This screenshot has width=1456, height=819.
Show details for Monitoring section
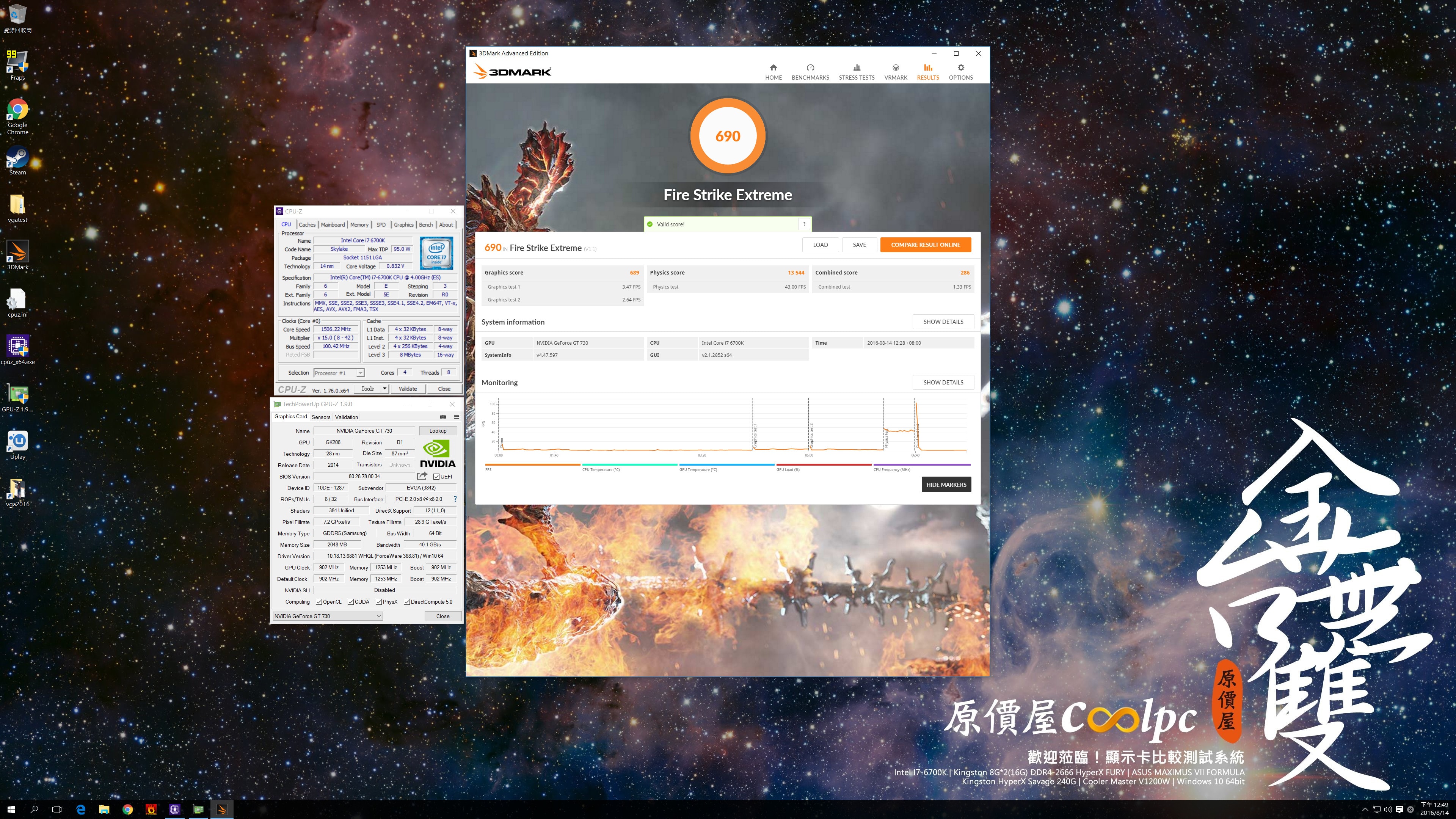coord(943,383)
